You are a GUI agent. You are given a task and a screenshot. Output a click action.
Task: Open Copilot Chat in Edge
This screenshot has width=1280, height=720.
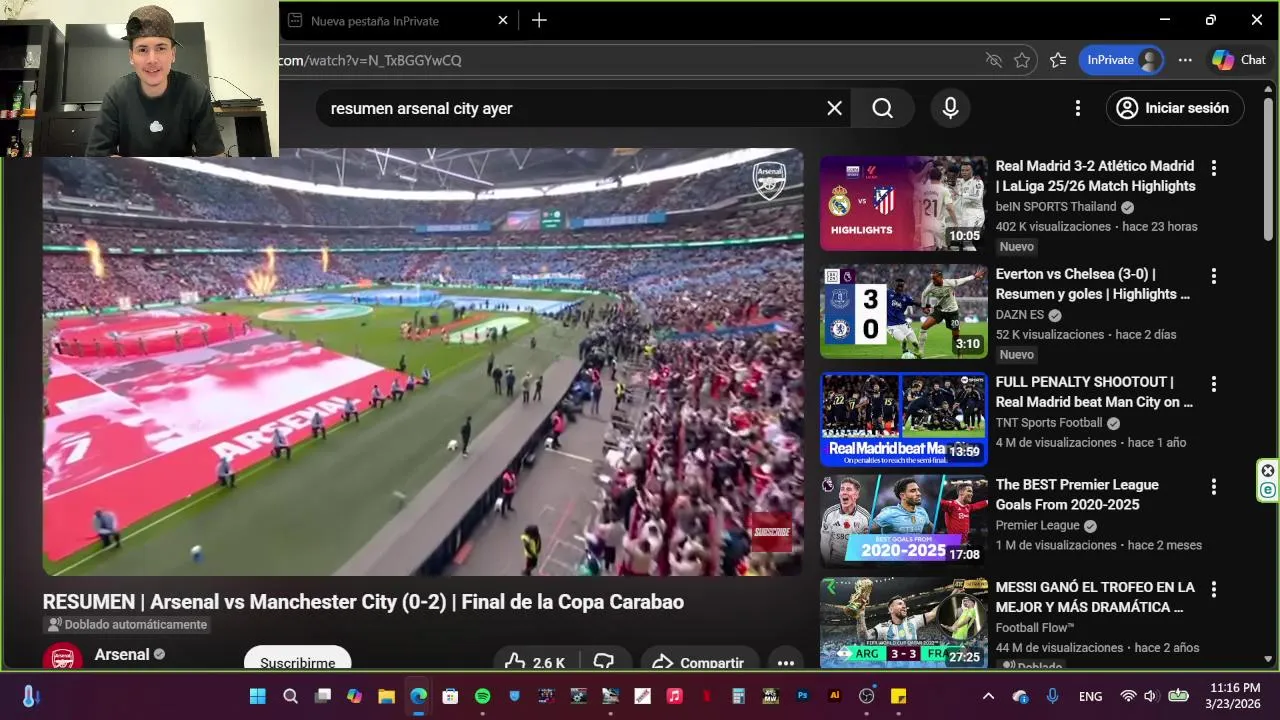click(x=1238, y=60)
